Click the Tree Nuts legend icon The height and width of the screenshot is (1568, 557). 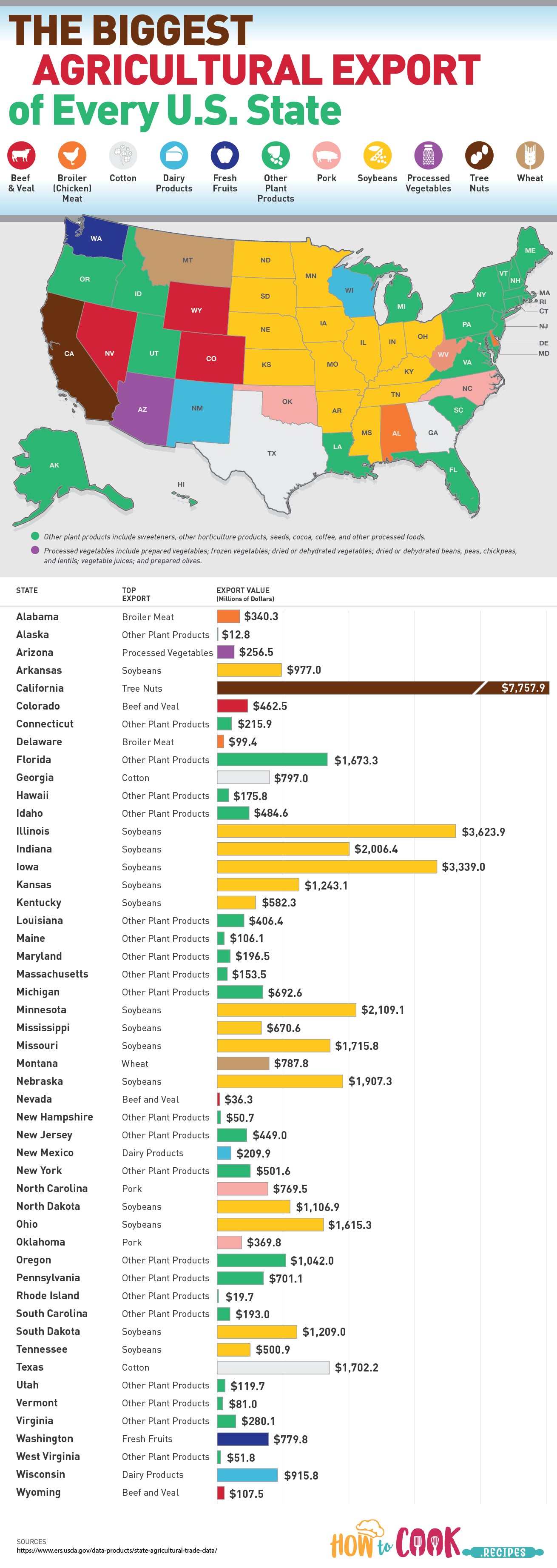pos(479,155)
